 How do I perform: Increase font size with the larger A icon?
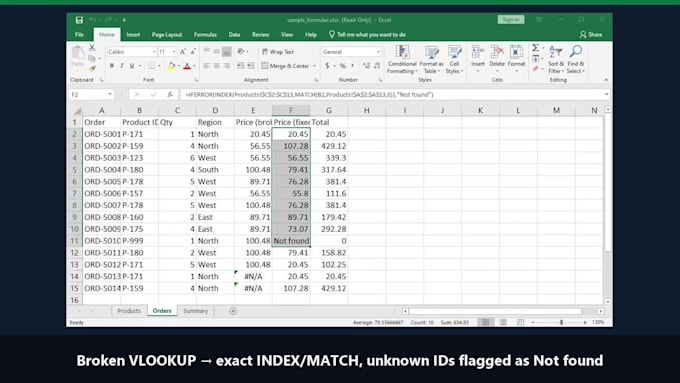(x=183, y=52)
